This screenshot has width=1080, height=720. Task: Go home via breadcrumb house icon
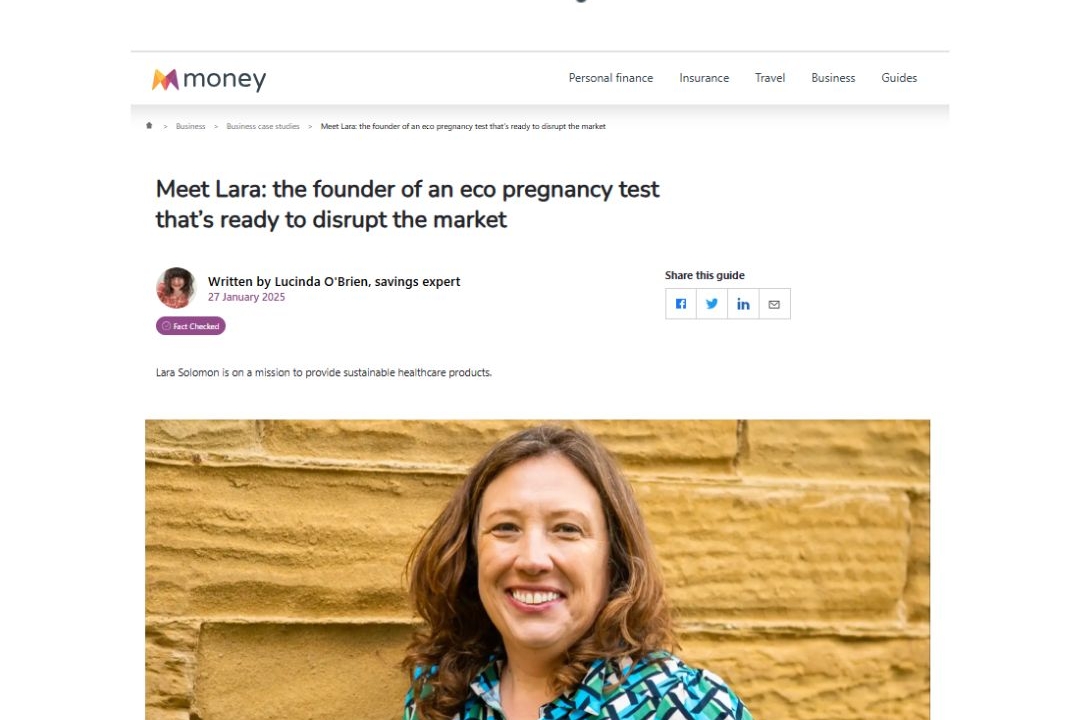click(149, 125)
